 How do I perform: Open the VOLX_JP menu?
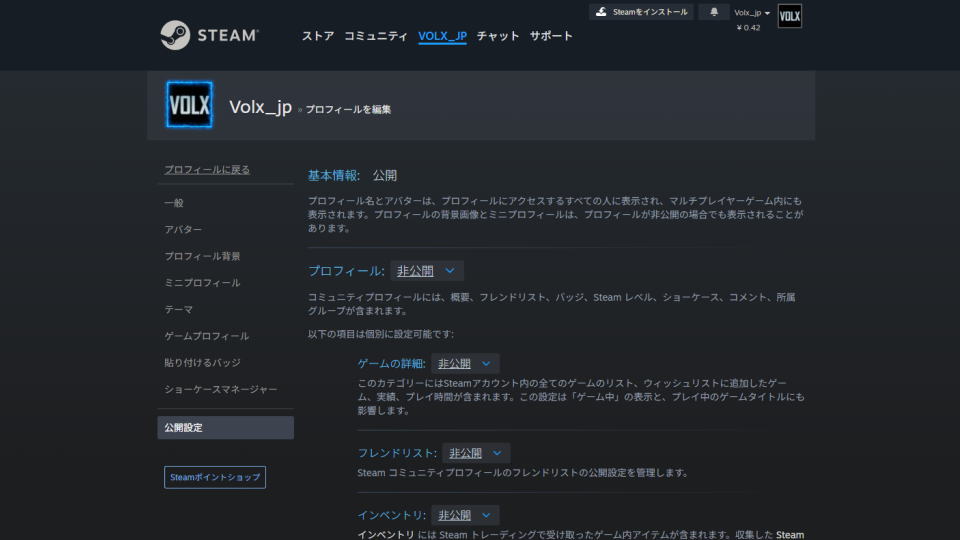(x=442, y=36)
